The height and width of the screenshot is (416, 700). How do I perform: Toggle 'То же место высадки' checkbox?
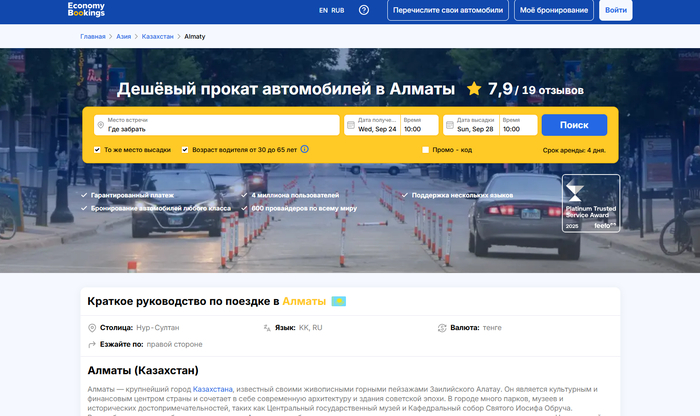(97, 150)
